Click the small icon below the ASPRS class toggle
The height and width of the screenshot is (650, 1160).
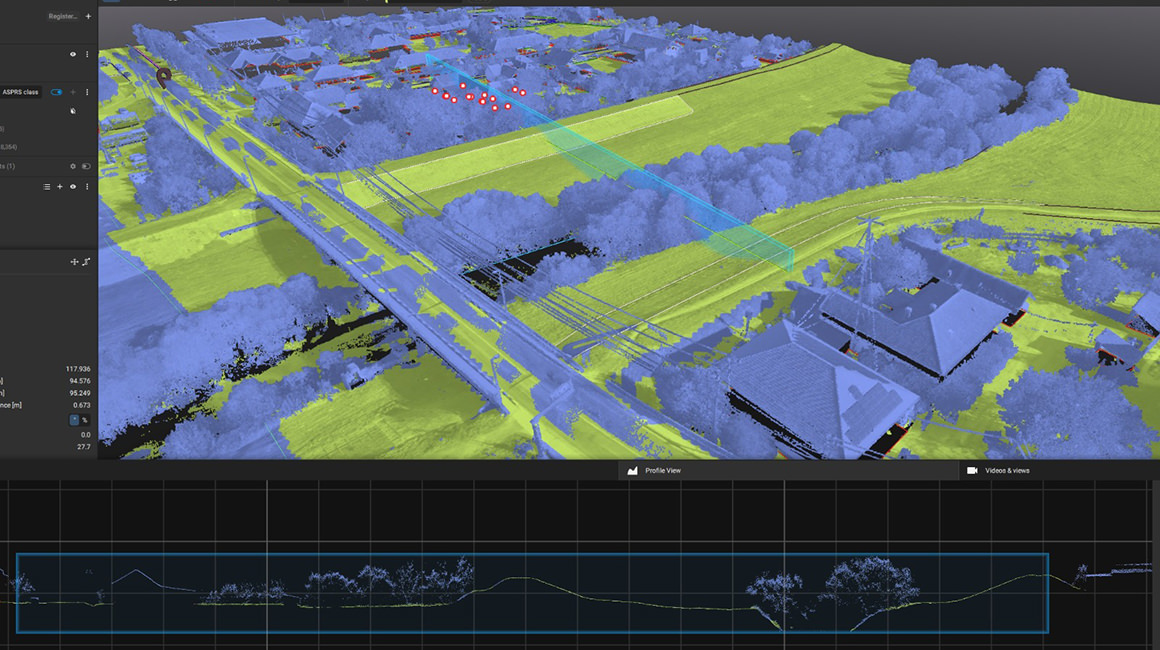pos(73,111)
